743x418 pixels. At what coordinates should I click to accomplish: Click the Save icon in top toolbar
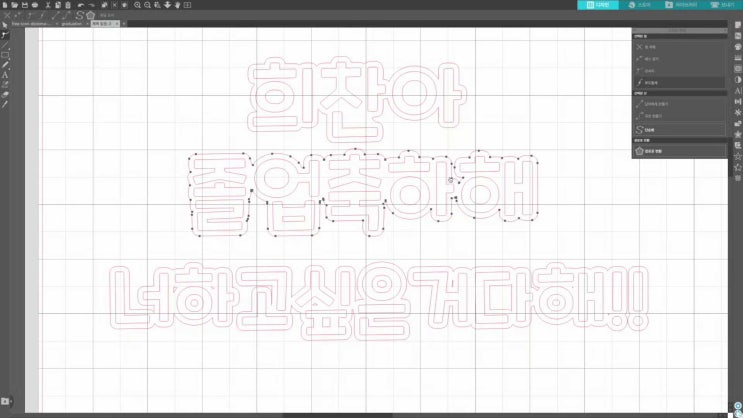pyautogui.click(x=25, y=5)
